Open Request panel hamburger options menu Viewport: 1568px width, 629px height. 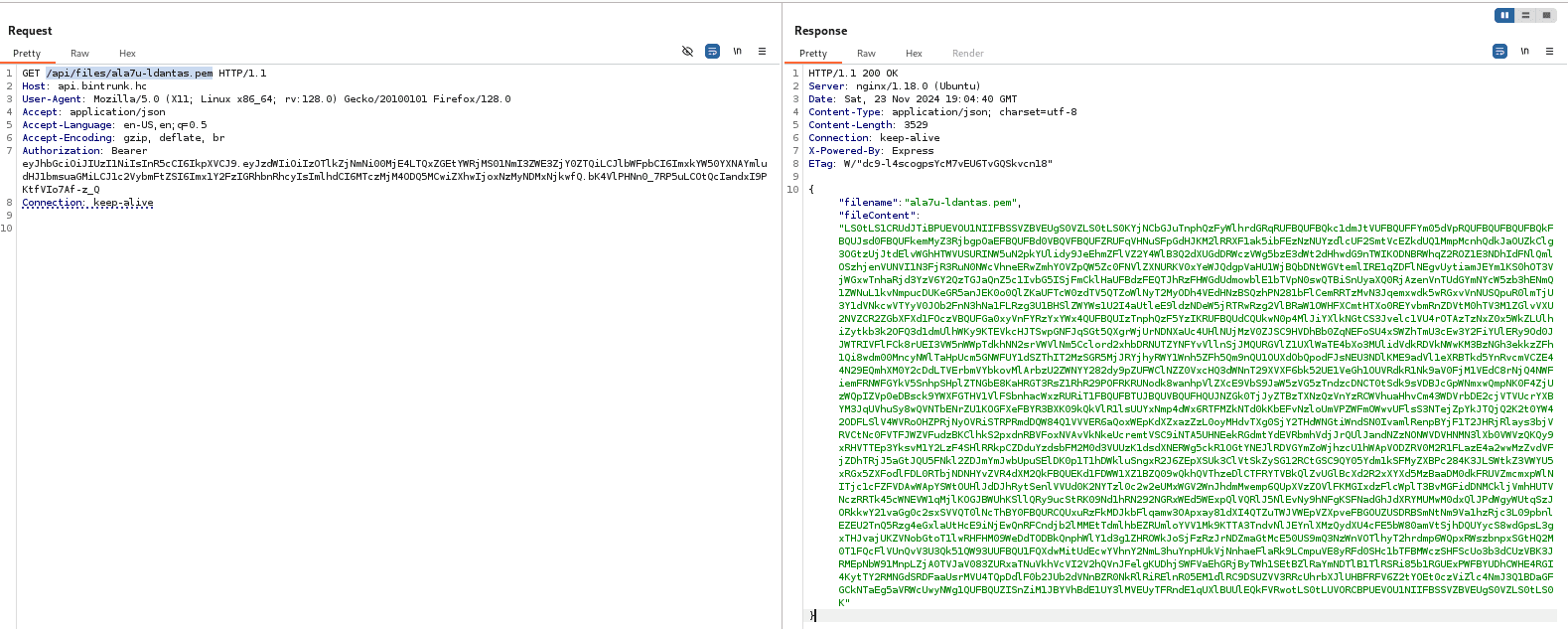point(762,52)
